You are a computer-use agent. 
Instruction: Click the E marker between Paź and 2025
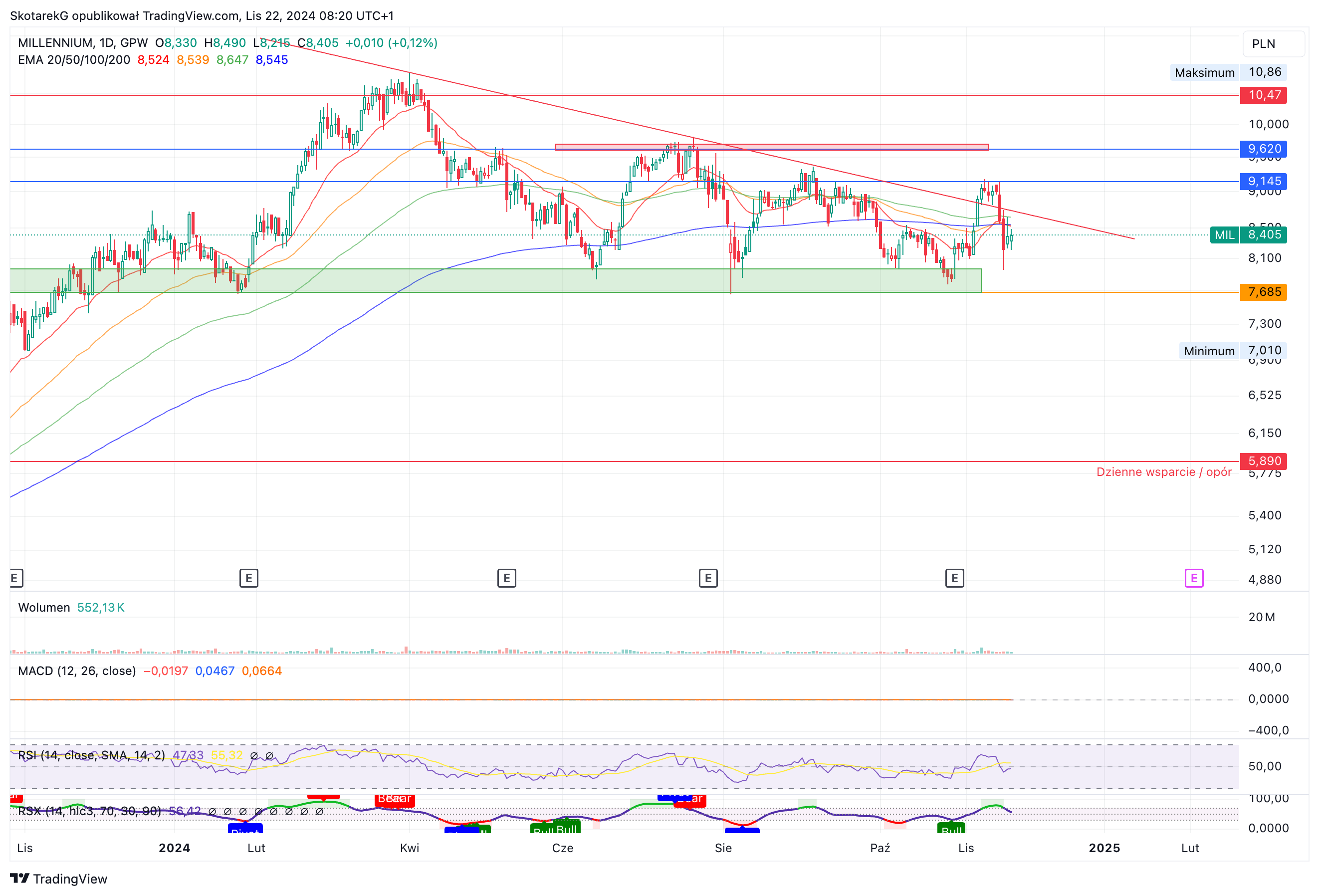(x=954, y=578)
